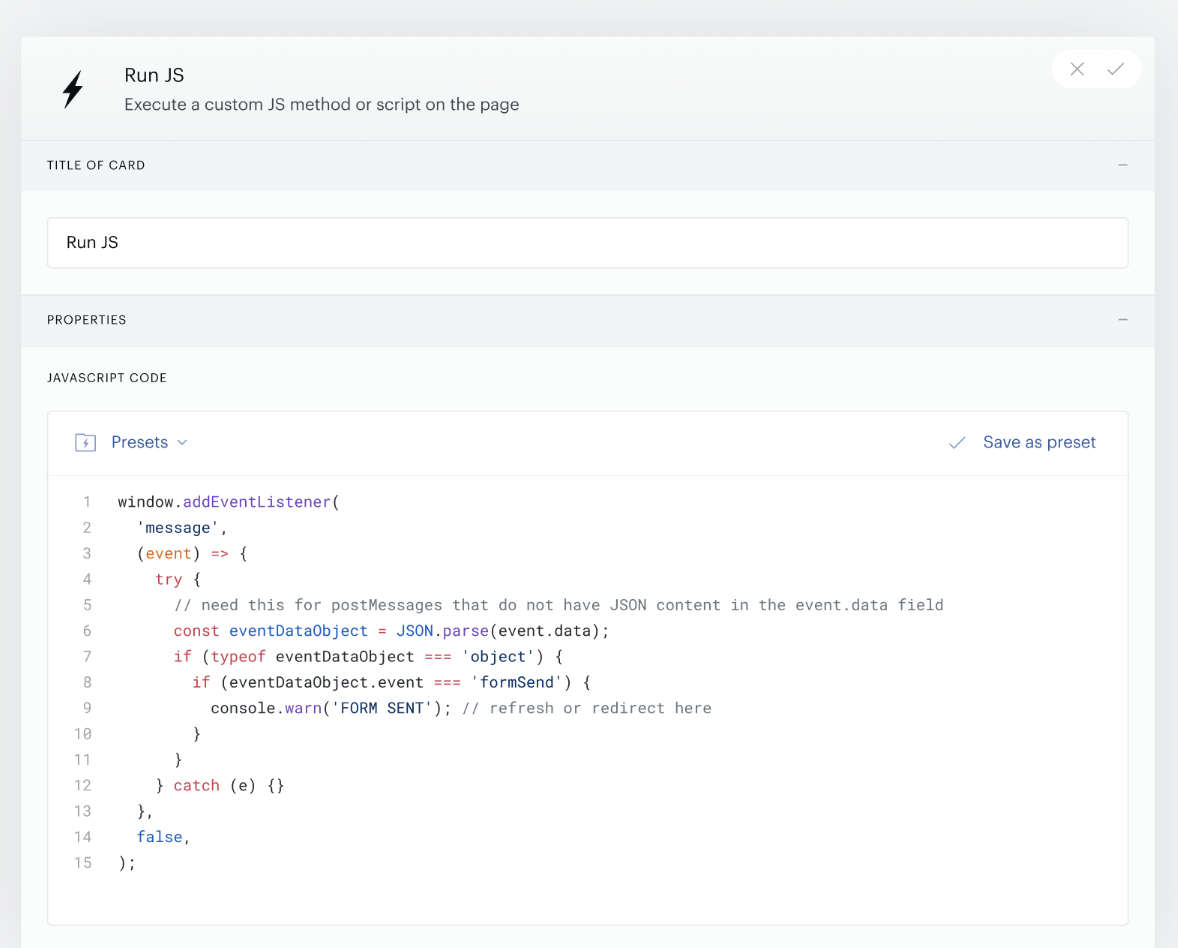This screenshot has height=948, width=1178.
Task: Click the refresh or redirect here comment
Action: coord(587,708)
